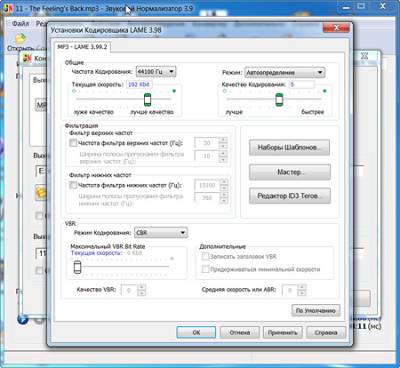Click the bitrate slider handle at 192 Kbit
This screenshot has width=400, height=368.
tap(147, 99)
